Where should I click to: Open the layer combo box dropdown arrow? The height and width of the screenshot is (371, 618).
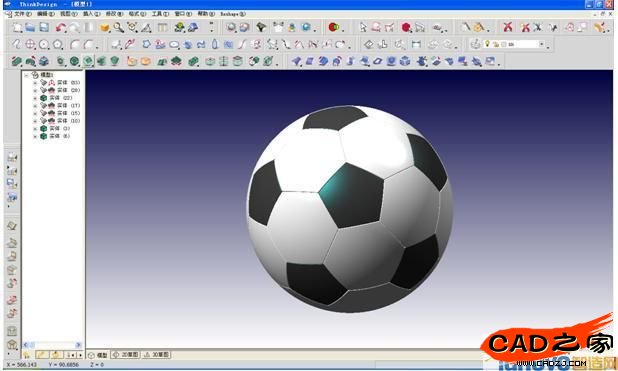click(542, 44)
